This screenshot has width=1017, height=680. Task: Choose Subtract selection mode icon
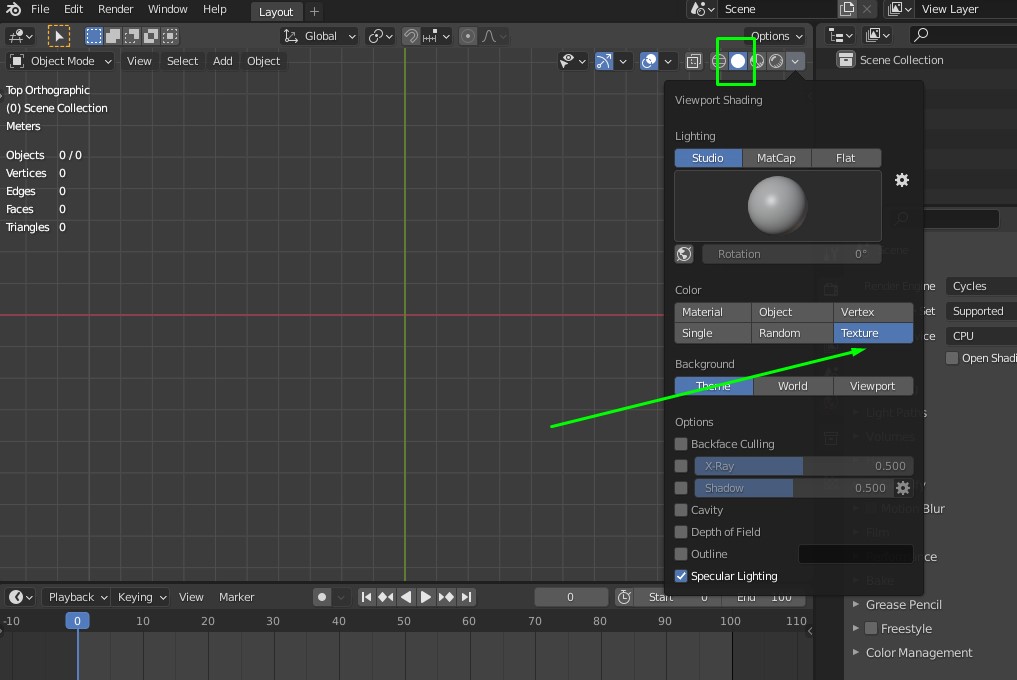pos(132,36)
